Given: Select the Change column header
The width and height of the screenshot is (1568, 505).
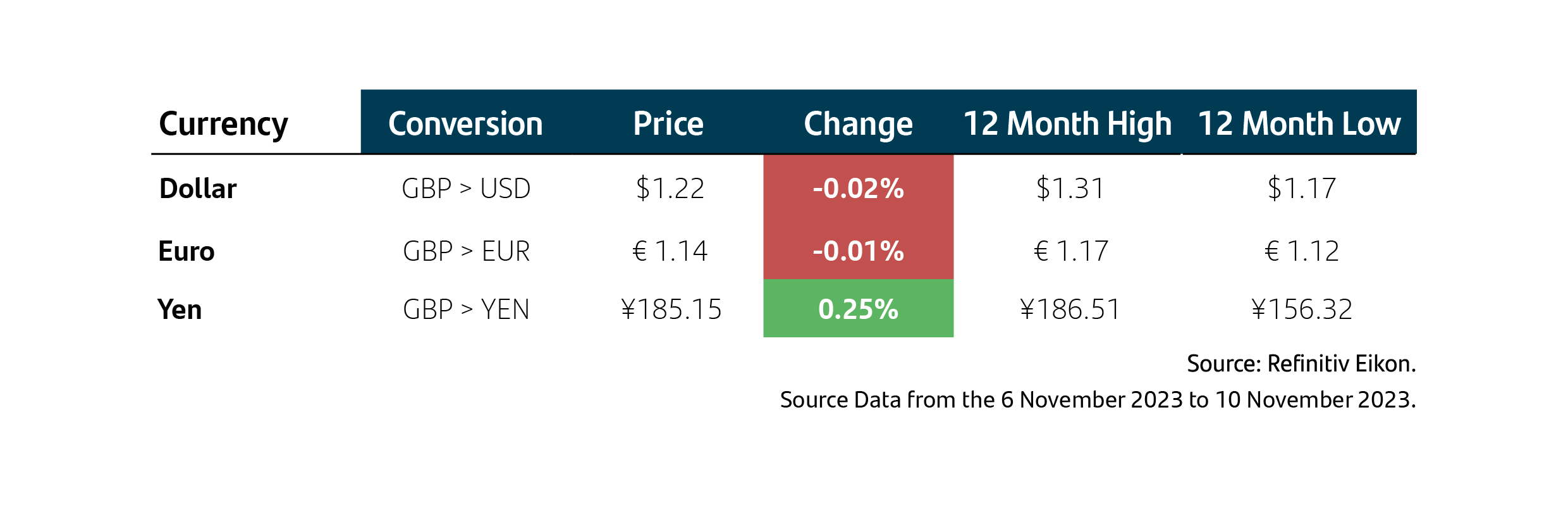Looking at the screenshot, I should pyautogui.click(x=858, y=125).
